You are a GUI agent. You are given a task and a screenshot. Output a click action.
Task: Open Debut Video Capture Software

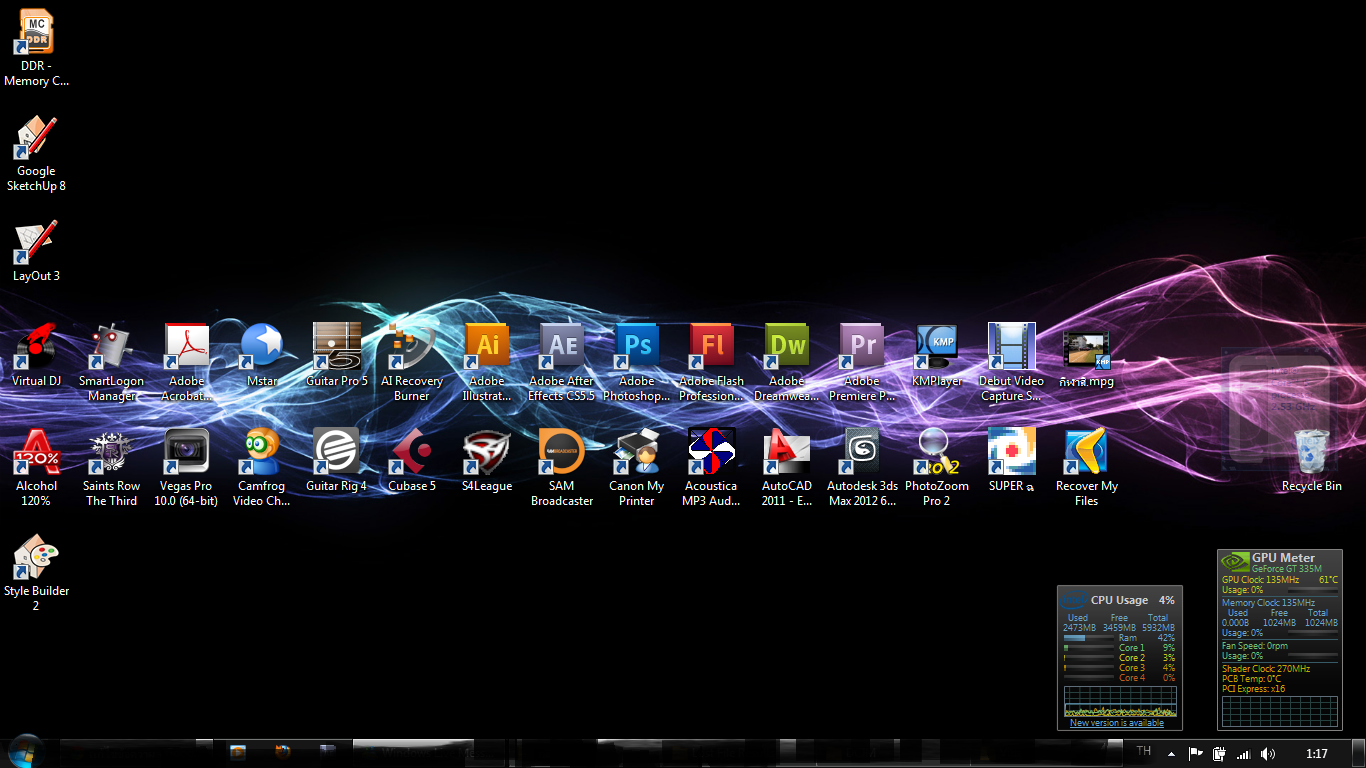1012,362
